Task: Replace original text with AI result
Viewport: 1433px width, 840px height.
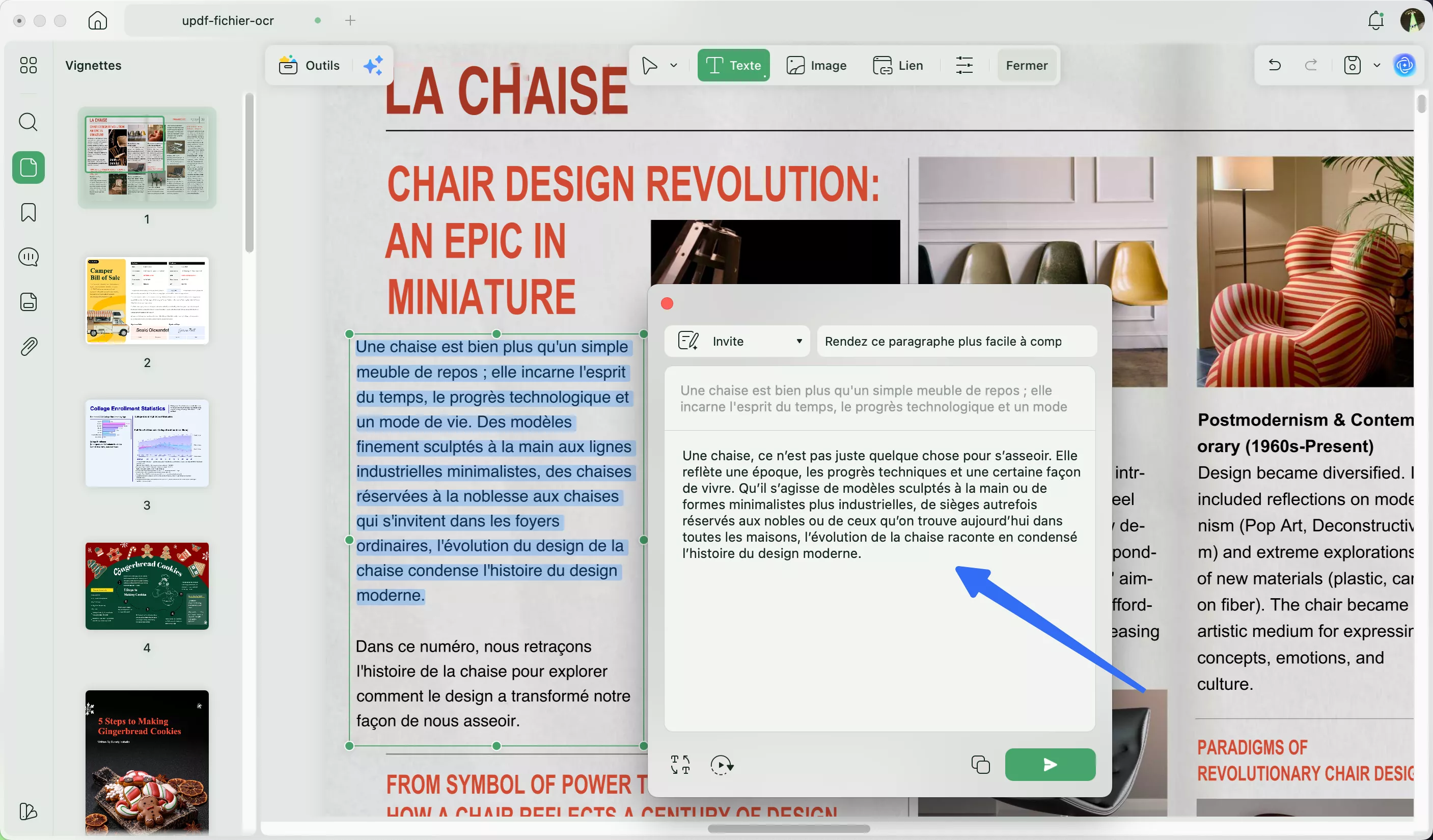Action: [x=680, y=765]
